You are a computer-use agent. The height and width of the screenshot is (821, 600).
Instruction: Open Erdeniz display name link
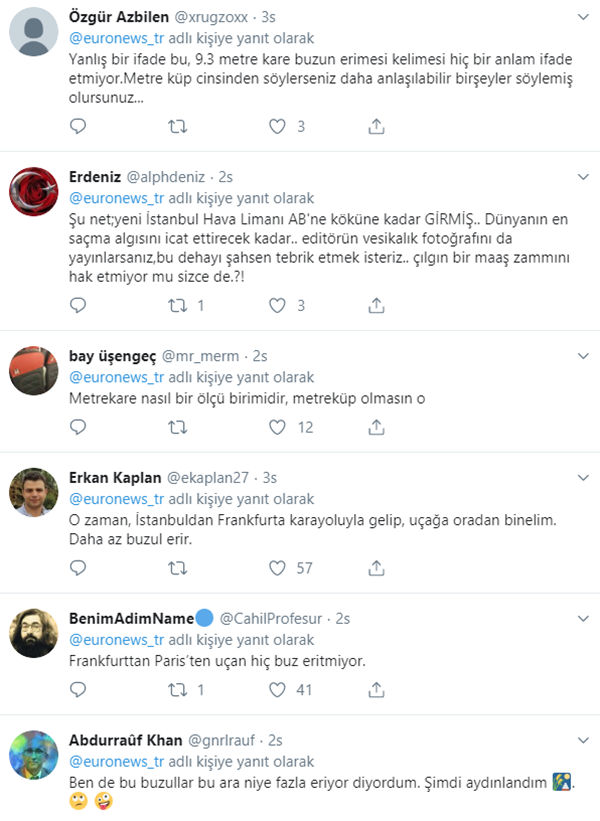[x=94, y=176]
